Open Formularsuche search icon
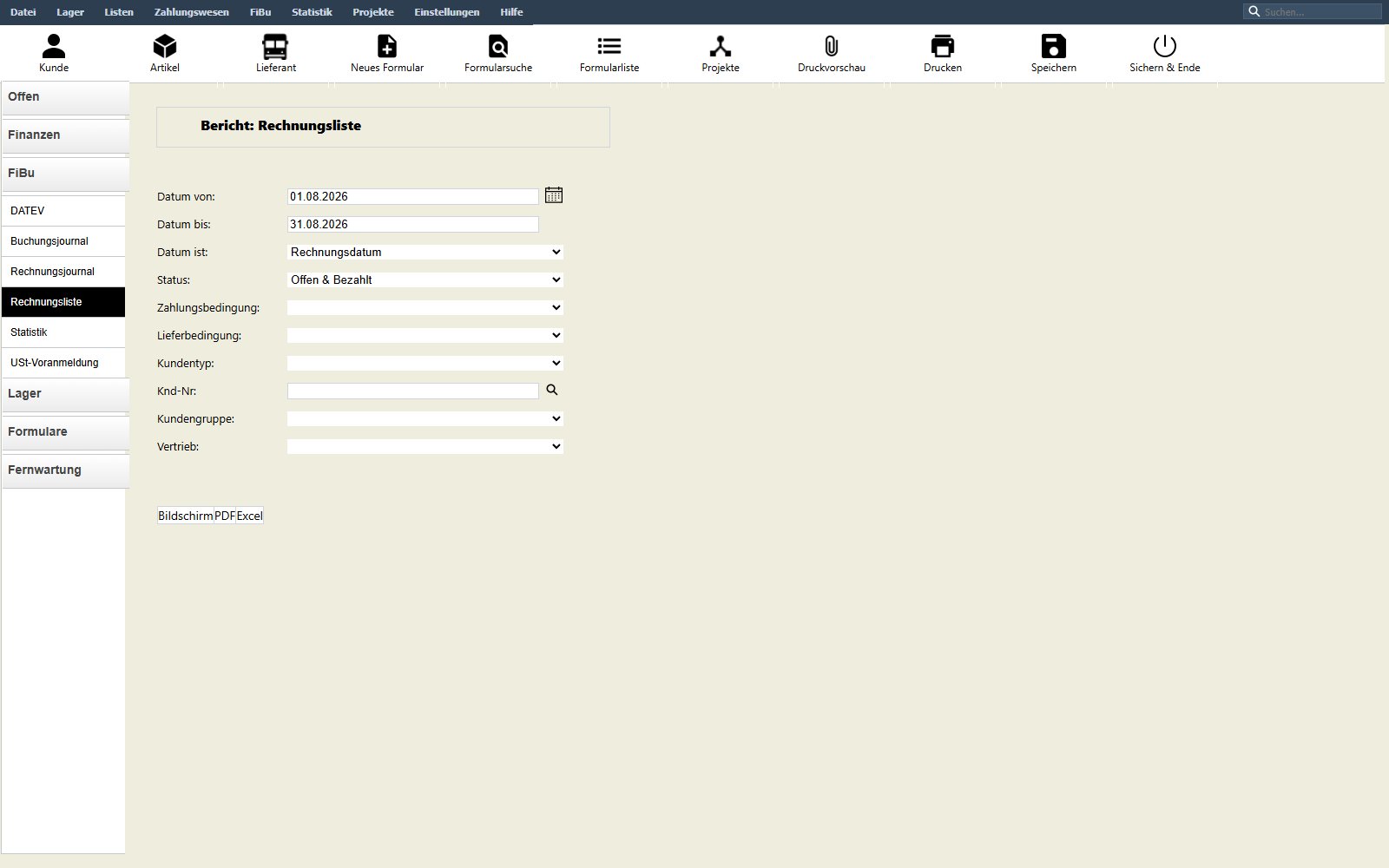Screen dimensions: 1389x868 [x=498, y=46]
